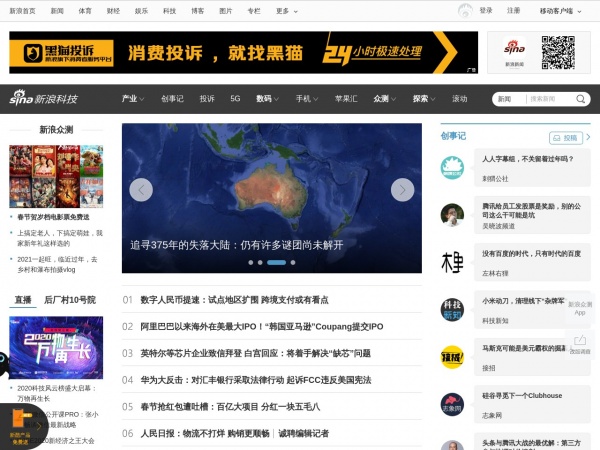Click the 消费投诉 black cat banner ad

[x=243, y=52]
